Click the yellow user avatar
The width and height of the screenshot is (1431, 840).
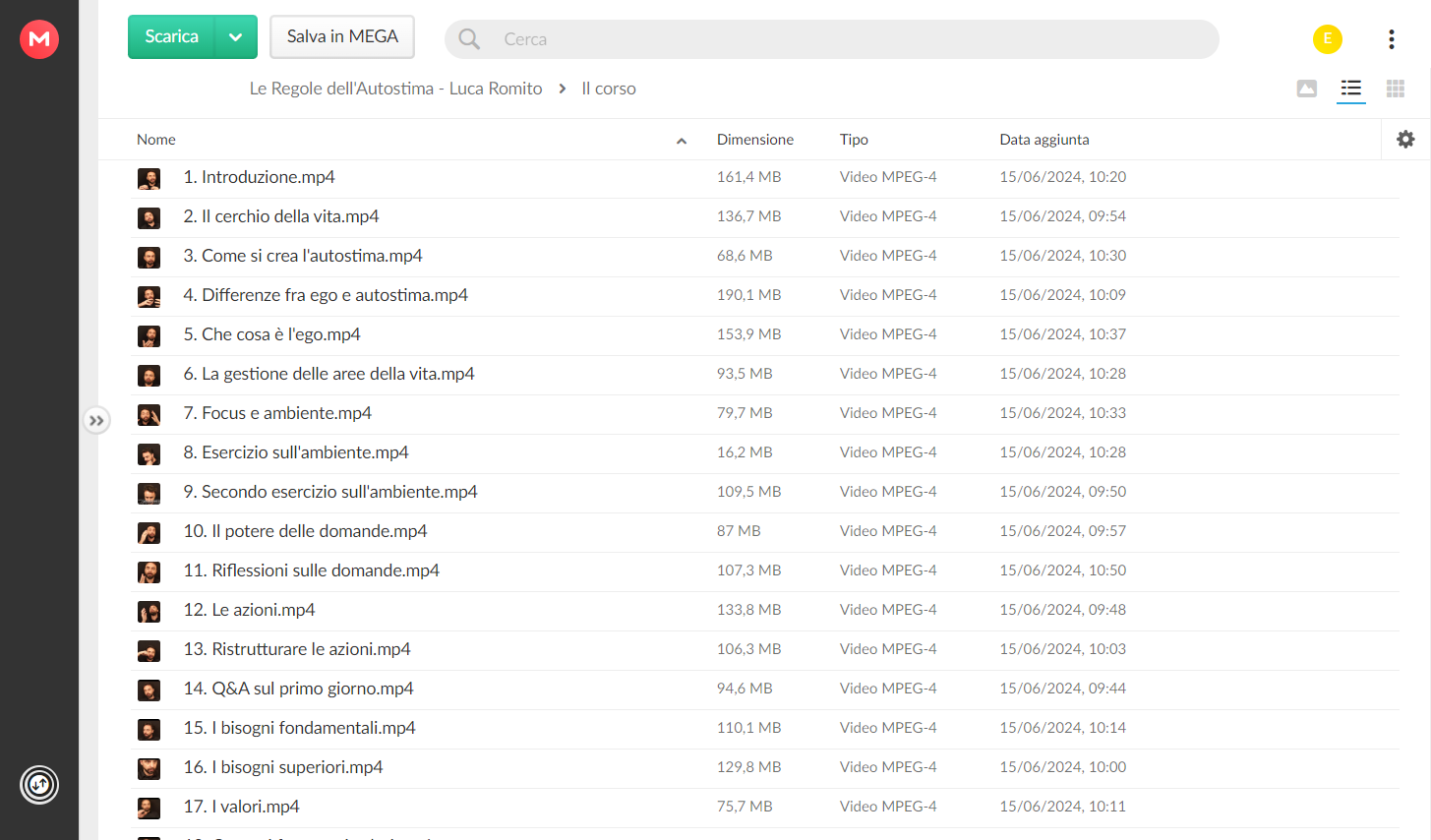pyautogui.click(x=1328, y=39)
